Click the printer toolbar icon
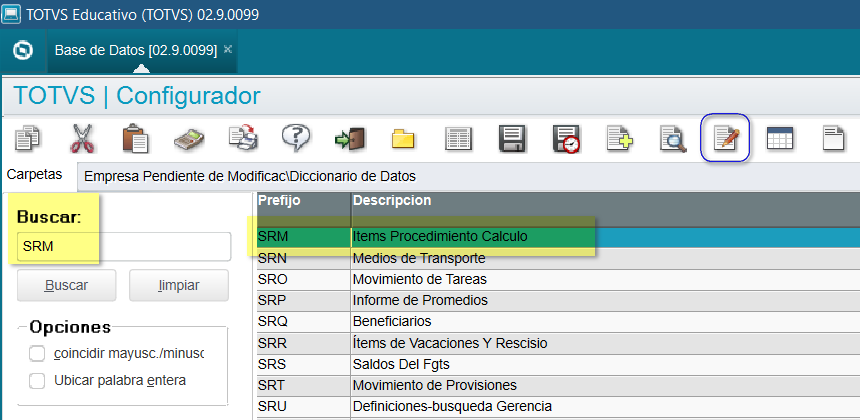Image resolution: width=860 pixels, height=420 pixels. 243,138
